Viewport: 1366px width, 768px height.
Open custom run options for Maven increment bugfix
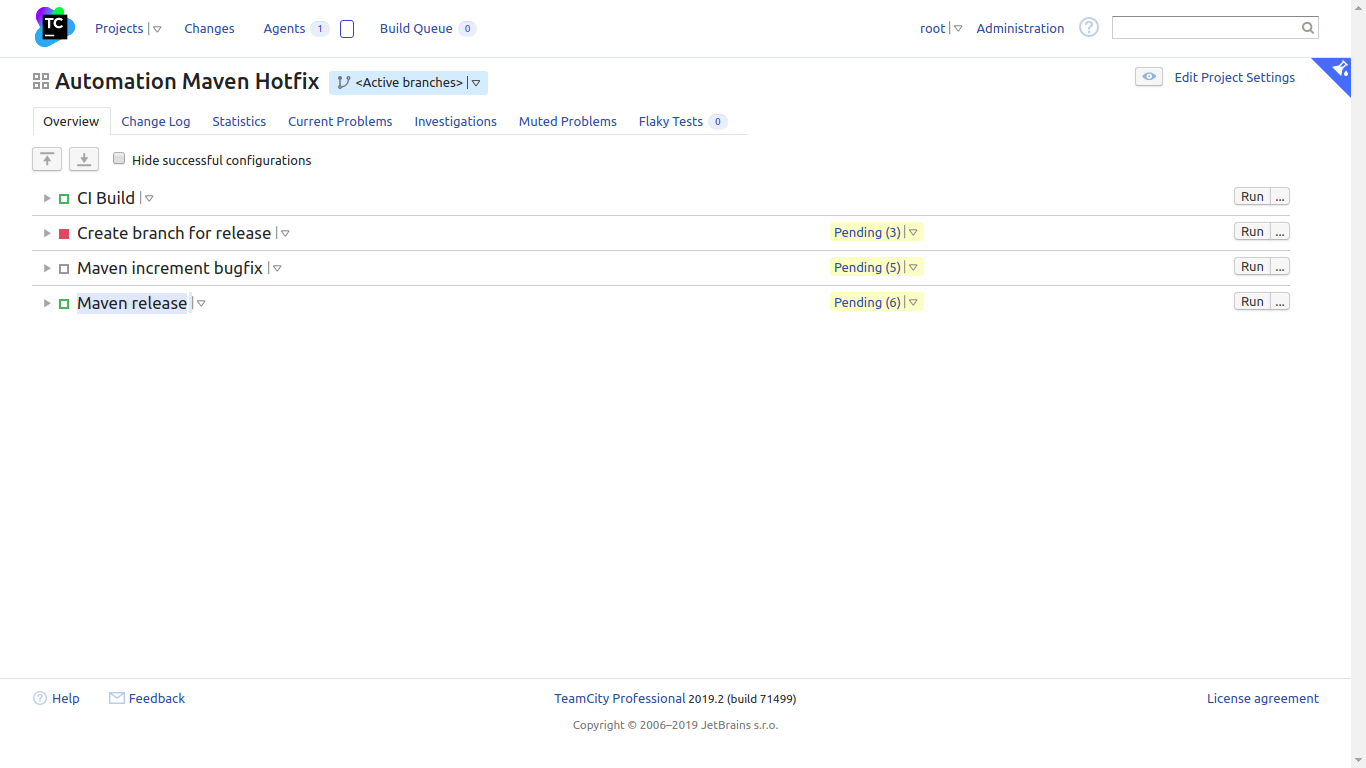point(1280,267)
